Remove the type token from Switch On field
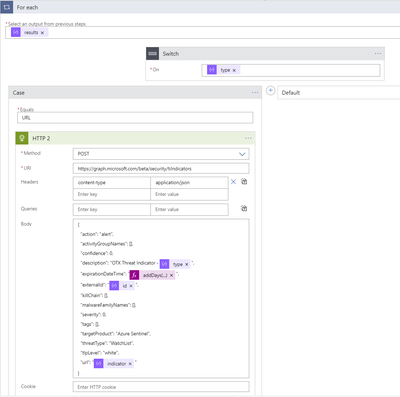Image resolution: width=400 pixels, height=397 pixels. [234, 70]
